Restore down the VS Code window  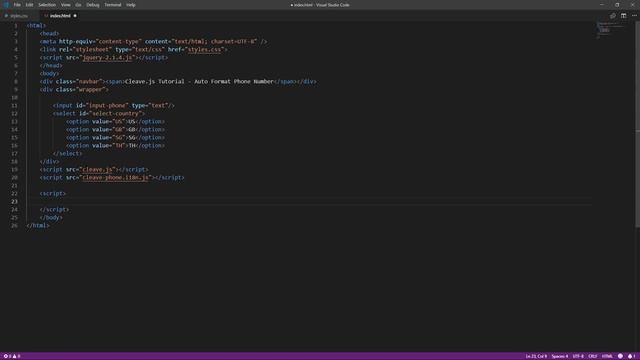tap(617, 5)
